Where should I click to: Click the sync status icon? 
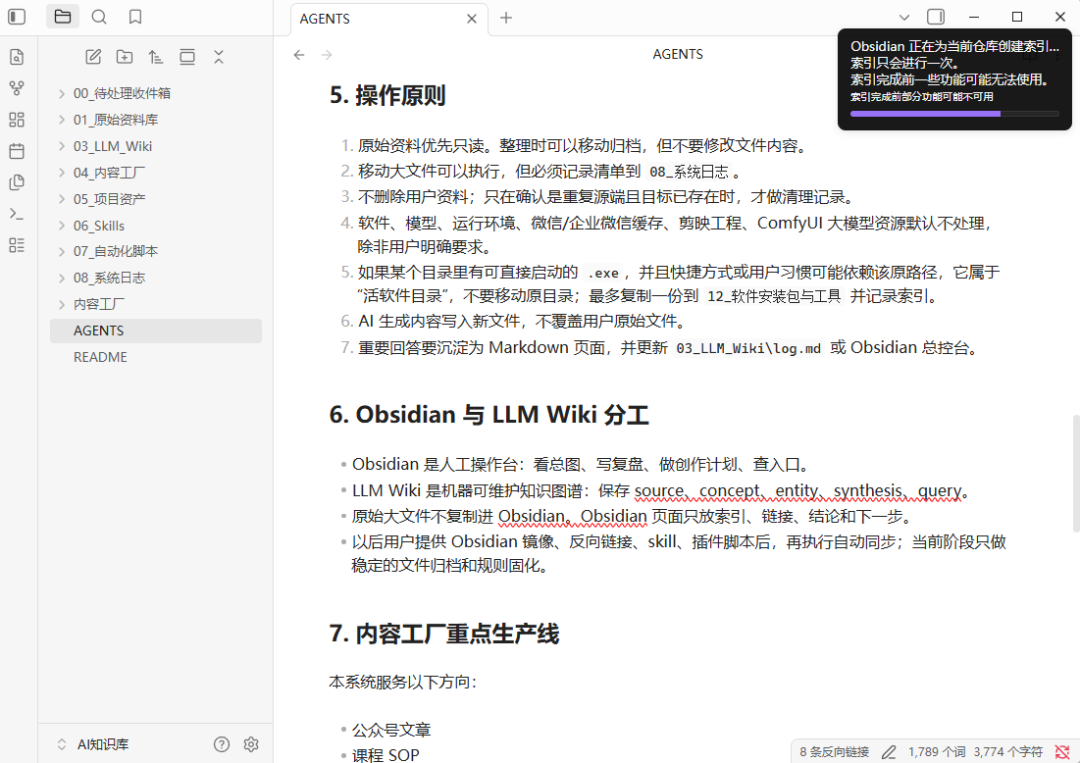[x=1063, y=752]
